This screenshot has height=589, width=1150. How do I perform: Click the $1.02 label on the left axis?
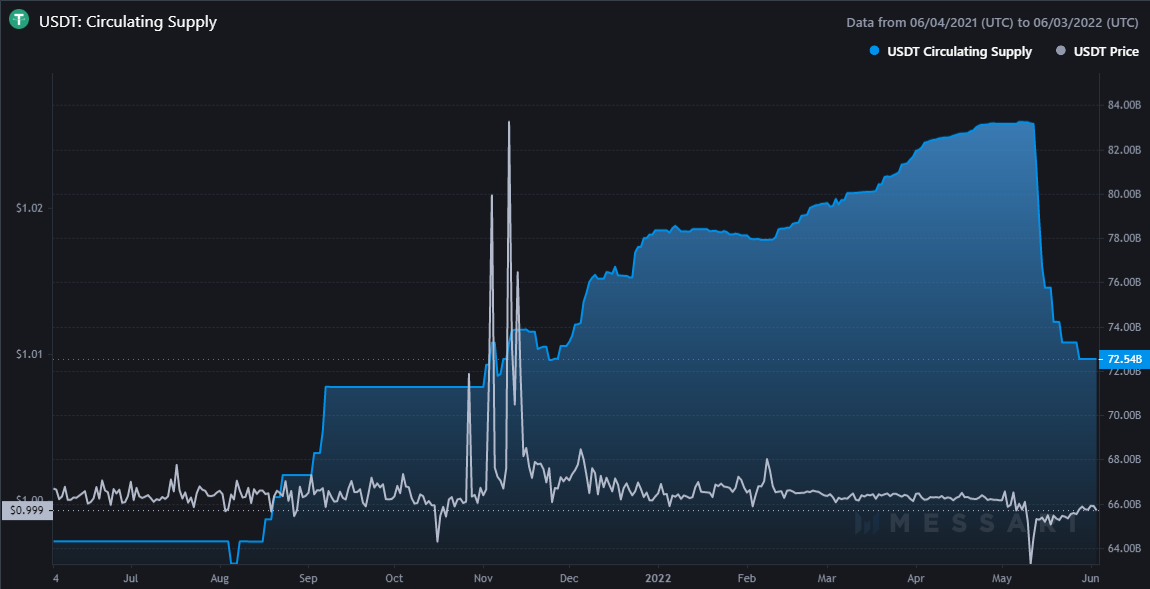[27, 208]
